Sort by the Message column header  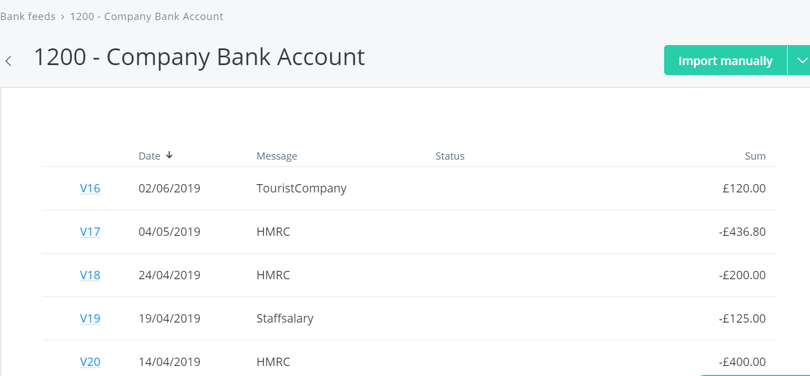(x=277, y=156)
